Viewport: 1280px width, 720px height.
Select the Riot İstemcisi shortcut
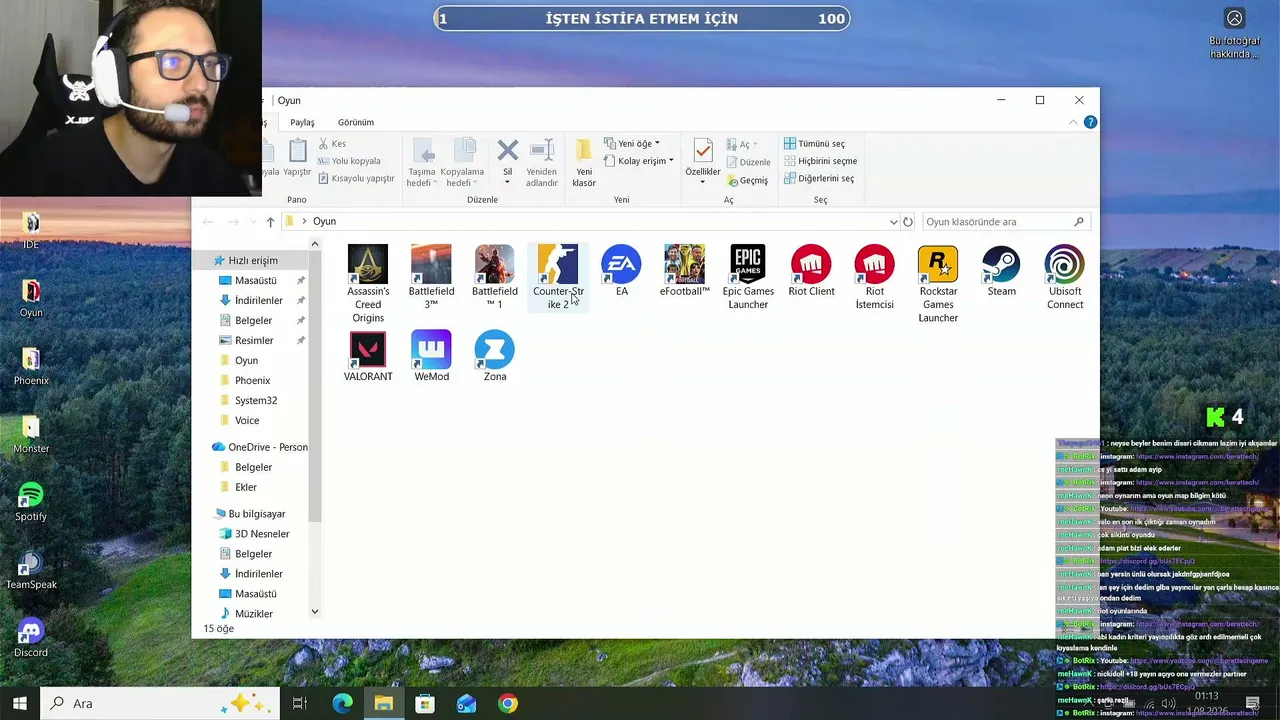click(x=875, y=278)
